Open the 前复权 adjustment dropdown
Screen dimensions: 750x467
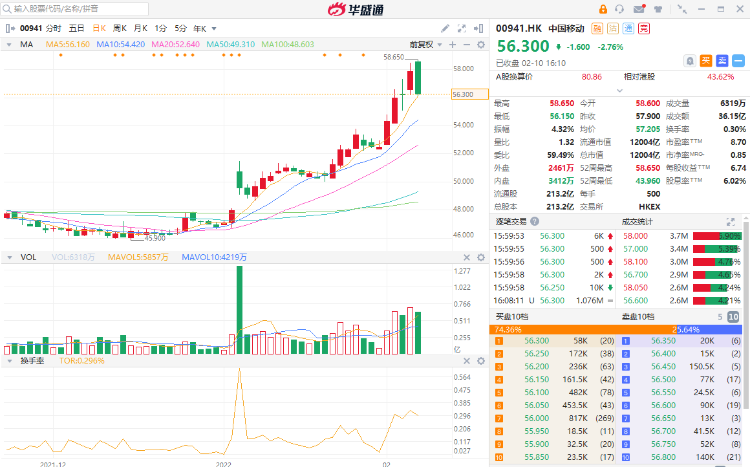(424, 44)
